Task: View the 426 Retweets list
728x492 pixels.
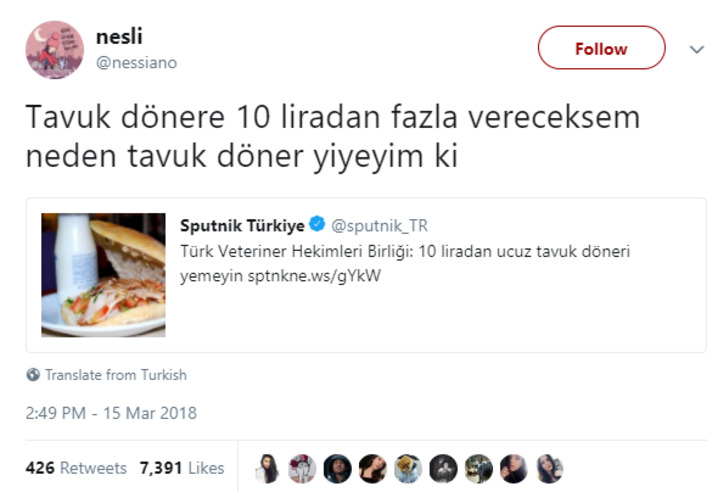Action: pos(76,468)
